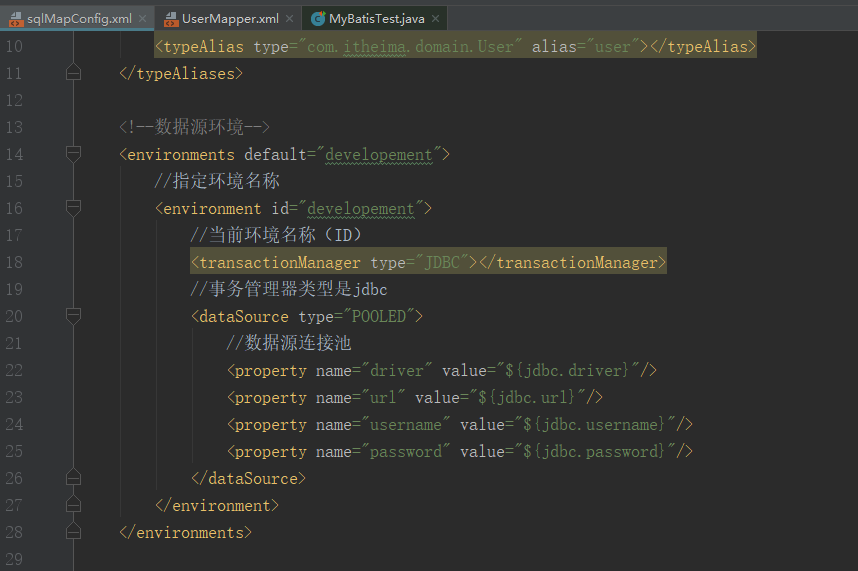Click the property name "username"

(405, 424)
